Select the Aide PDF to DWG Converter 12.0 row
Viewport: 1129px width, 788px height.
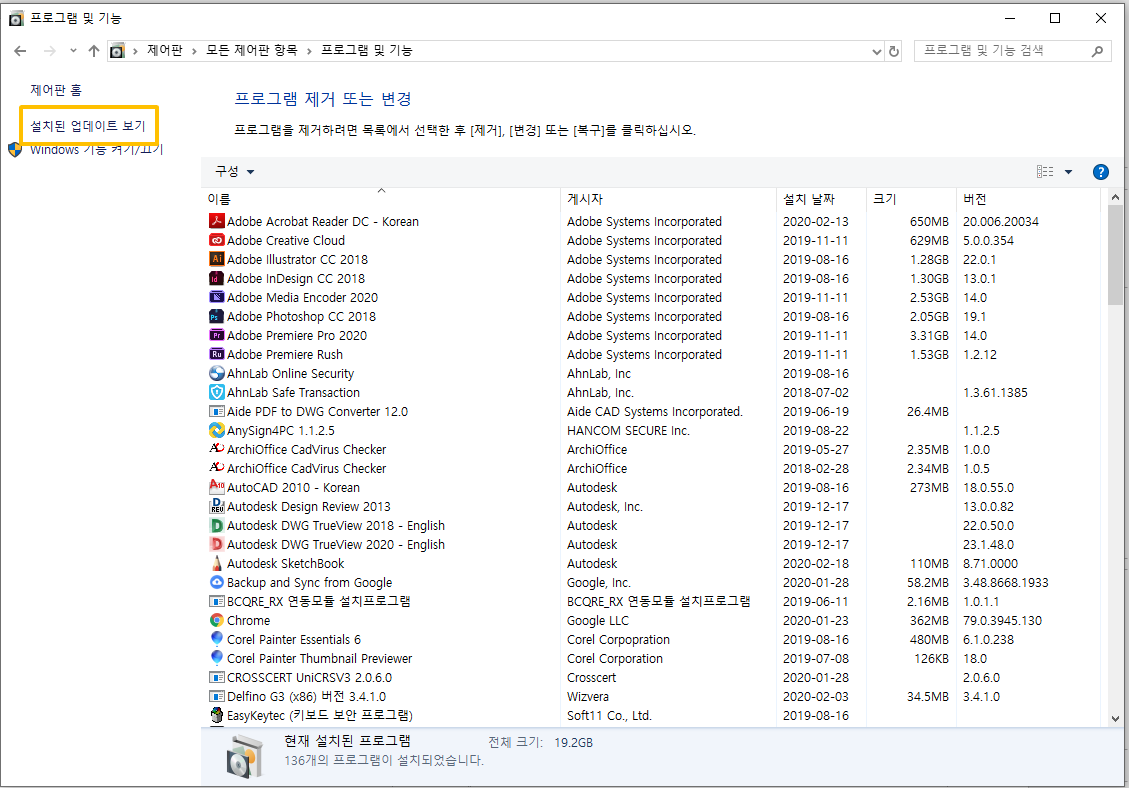(x=651, y=411)
